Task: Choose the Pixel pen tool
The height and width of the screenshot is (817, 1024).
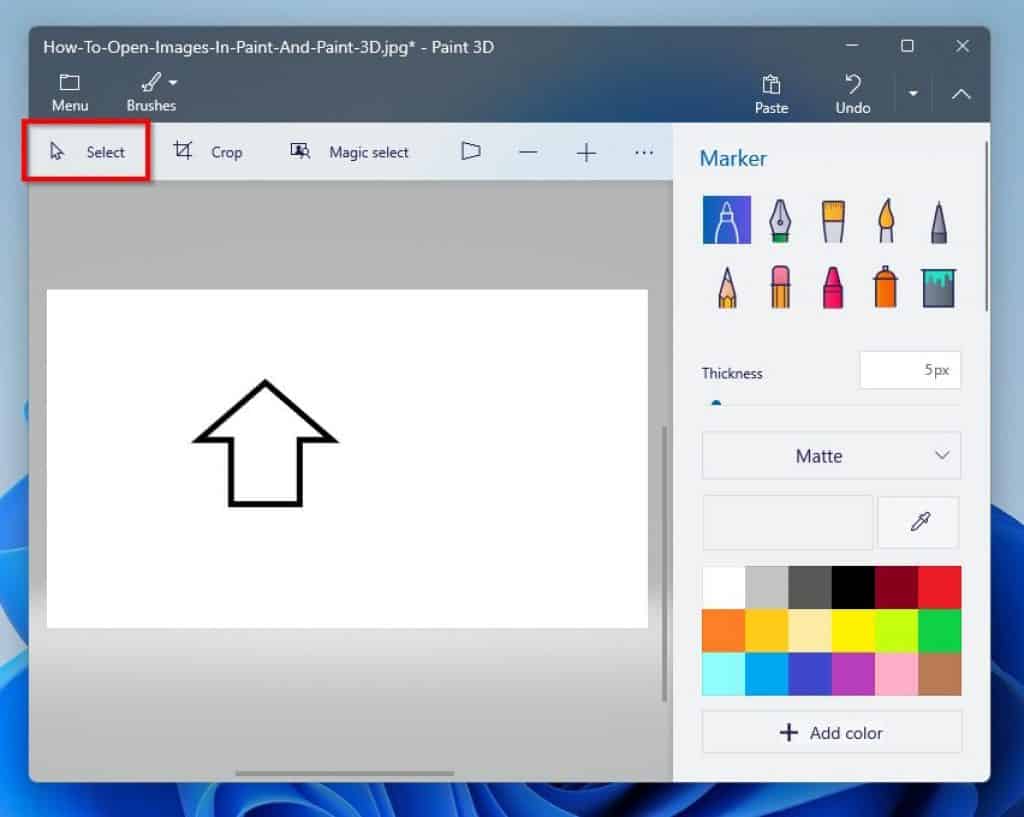Action: [x=938, y=222]
